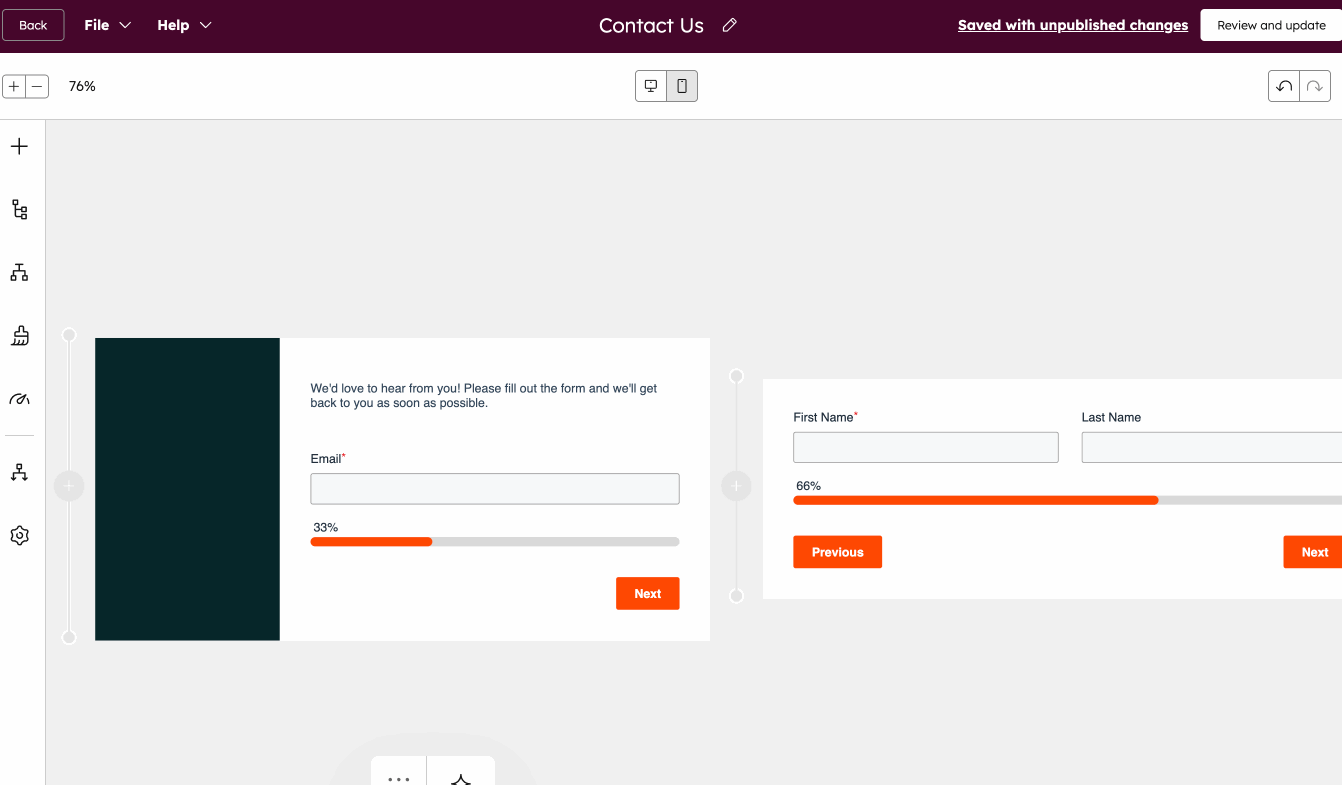Click the Previous button on second step
This screenshot has height=785, width=1342.
837,551
